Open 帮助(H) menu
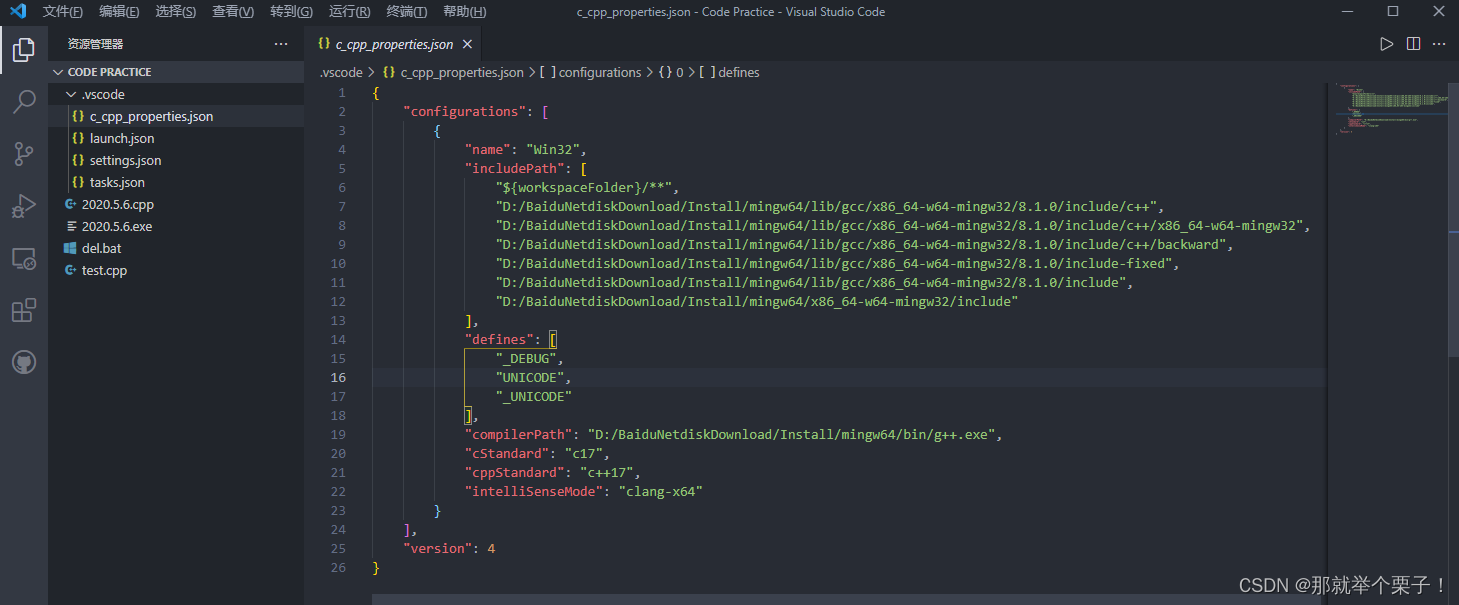The image size is (1459, 605). click(x=464, y=12)
